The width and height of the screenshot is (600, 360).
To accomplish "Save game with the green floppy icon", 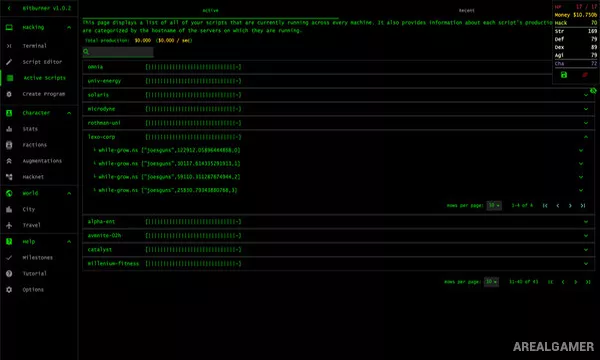I will click(x=564, y=75).
